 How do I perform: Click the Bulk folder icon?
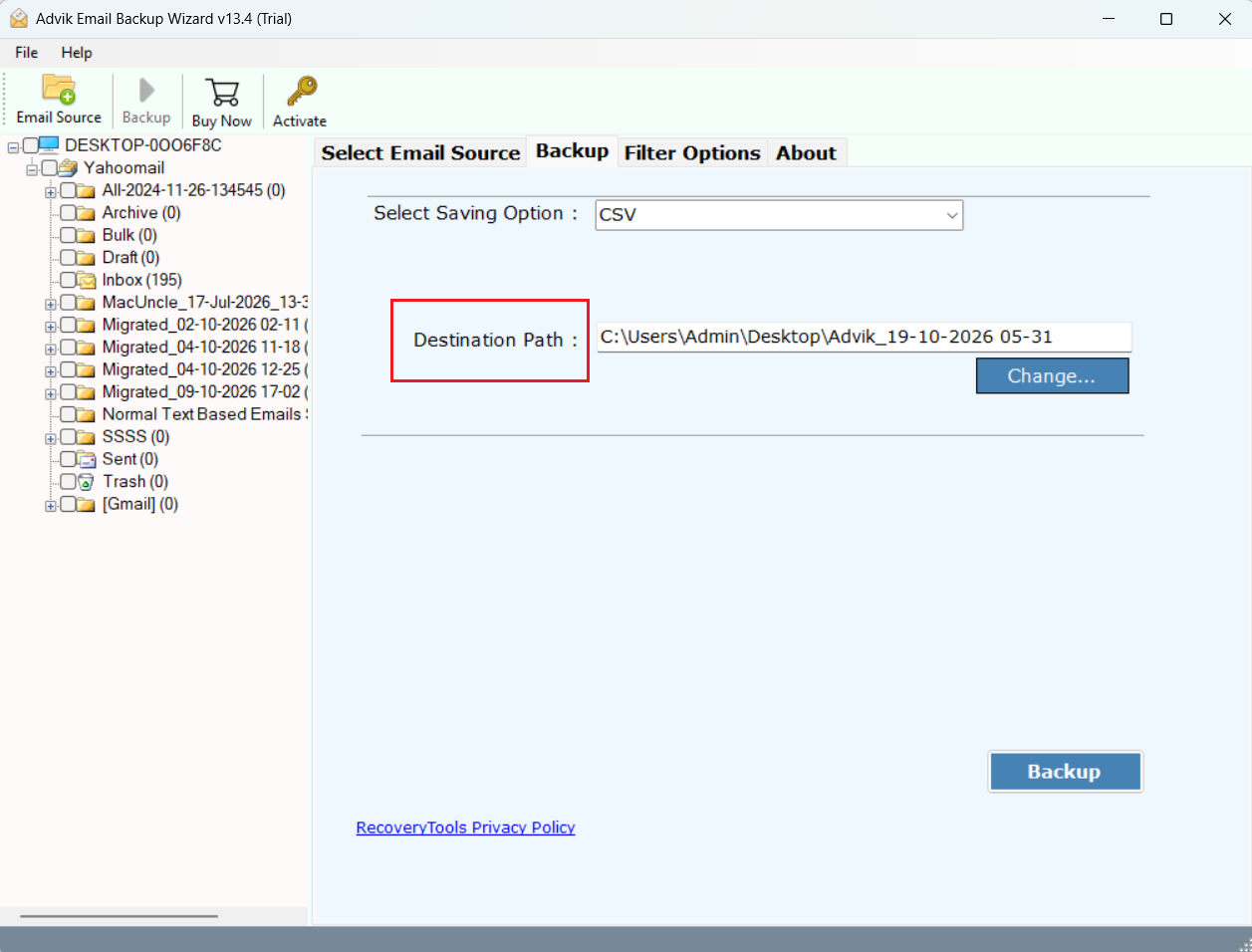click(x=87, y=235)
